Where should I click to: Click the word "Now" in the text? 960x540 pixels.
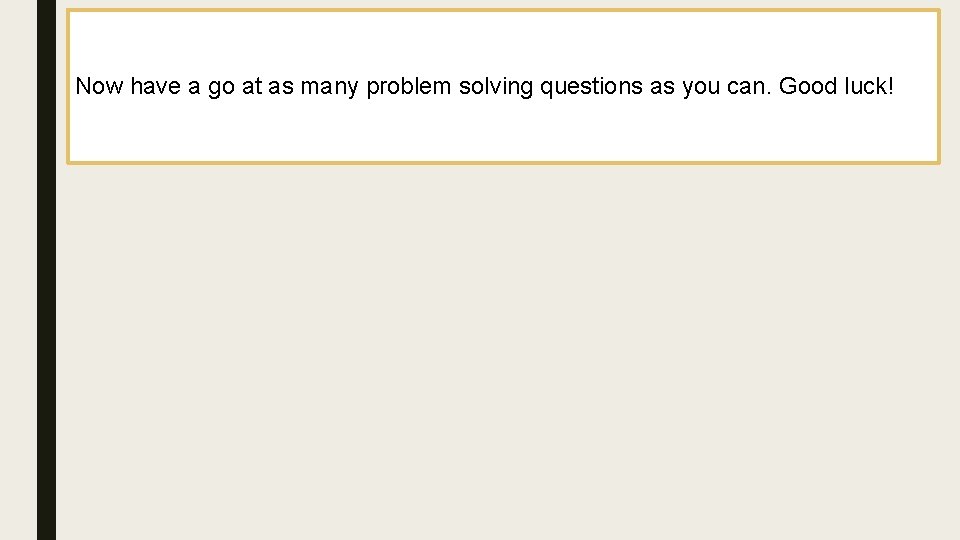click(99, 87)
